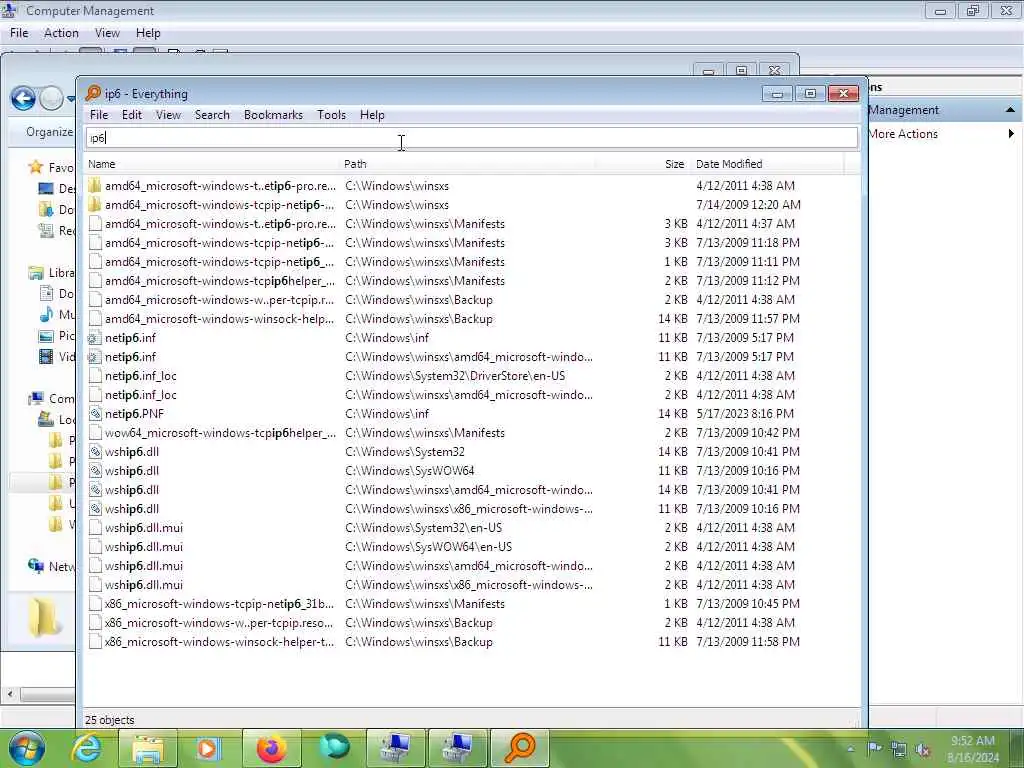
Task: Click Explorer horizontal scrollbar left arrow
Action: (x=10, y=694)
